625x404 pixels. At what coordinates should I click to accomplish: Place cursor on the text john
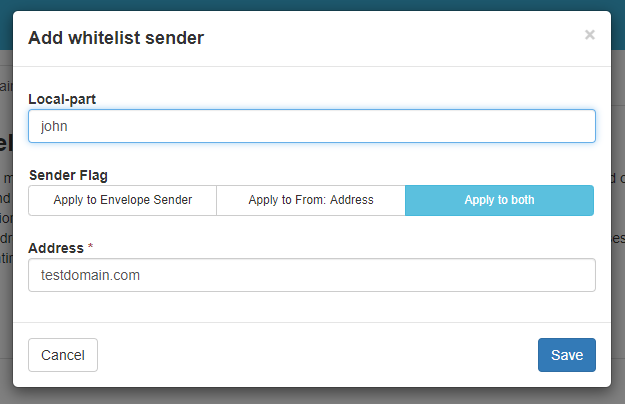(53, 127)
